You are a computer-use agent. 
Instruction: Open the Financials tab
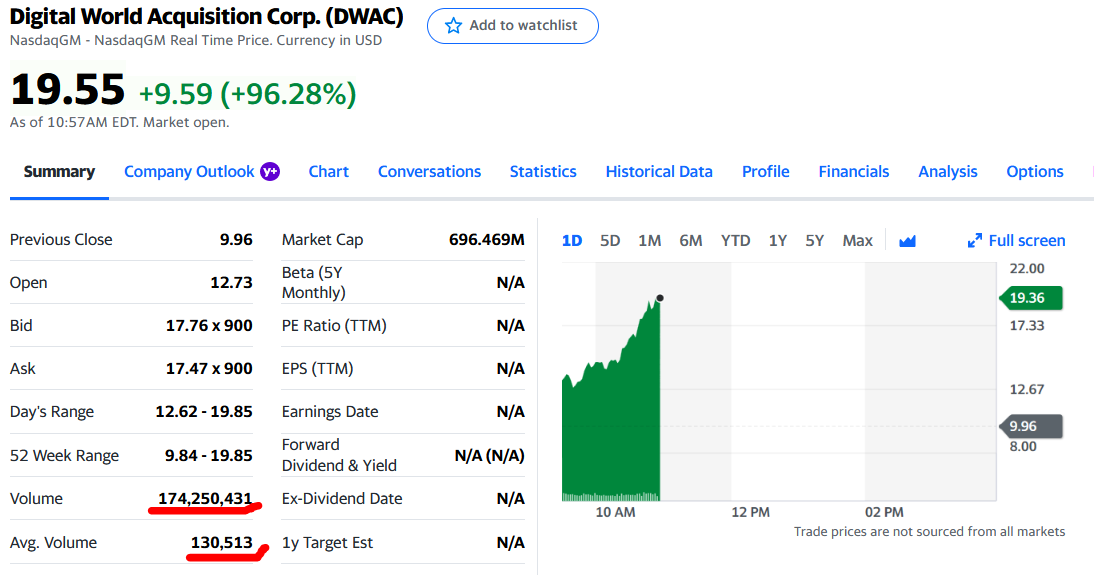pos(853,172)
